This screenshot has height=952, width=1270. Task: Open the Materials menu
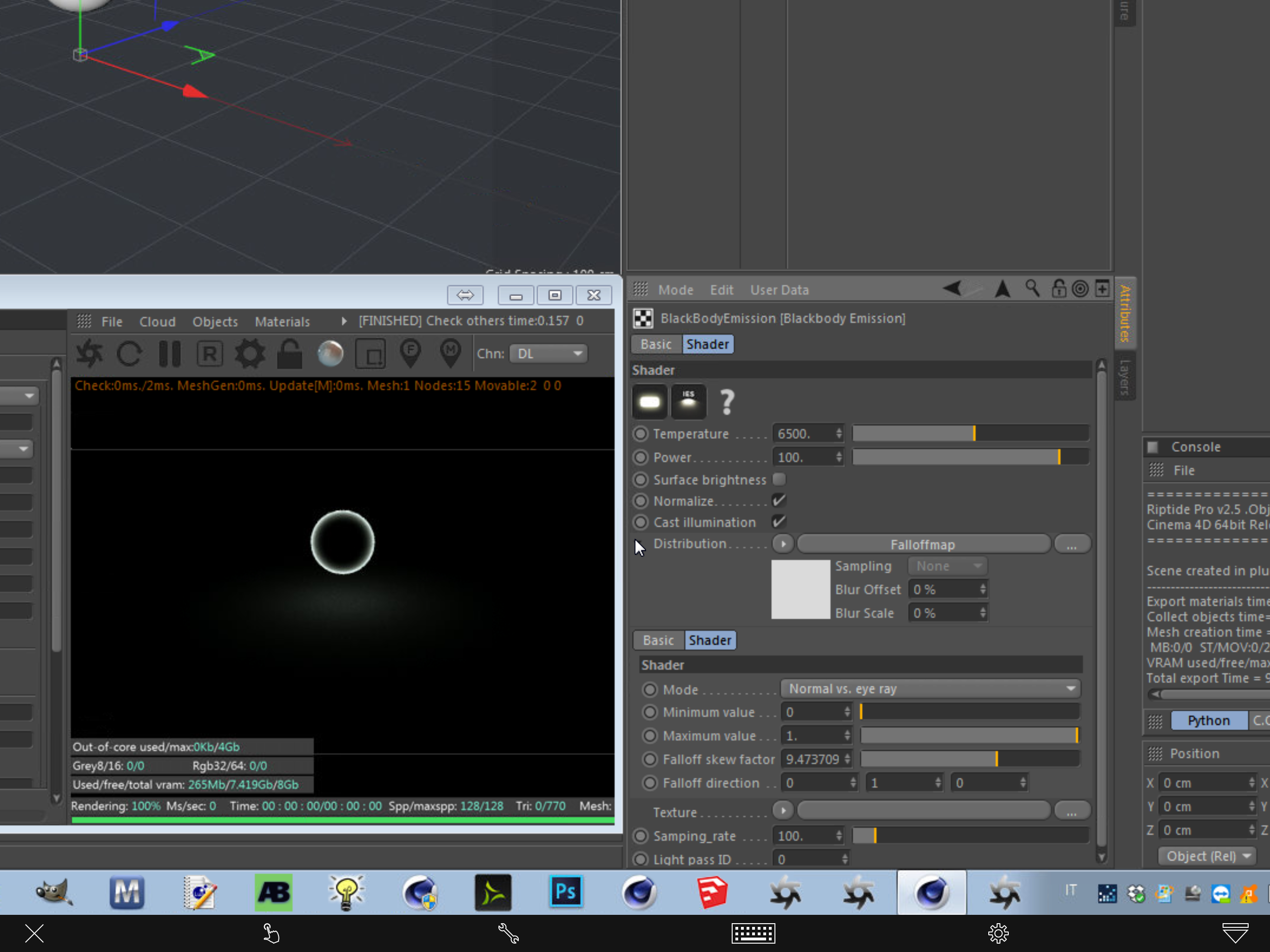282,322
